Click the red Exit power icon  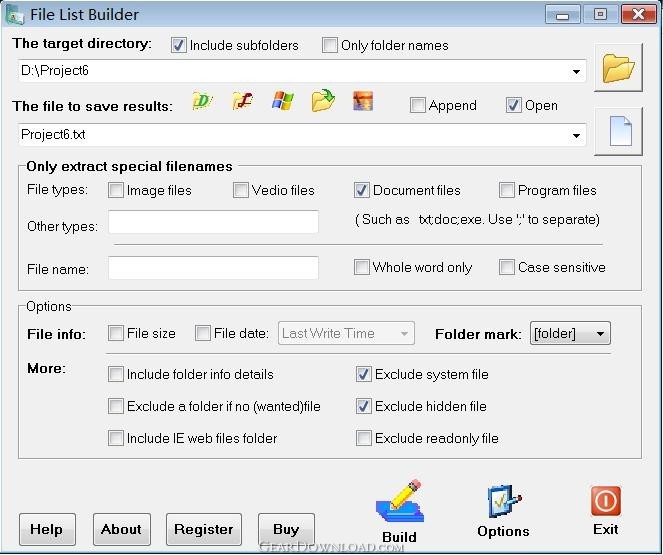[605, 501]
